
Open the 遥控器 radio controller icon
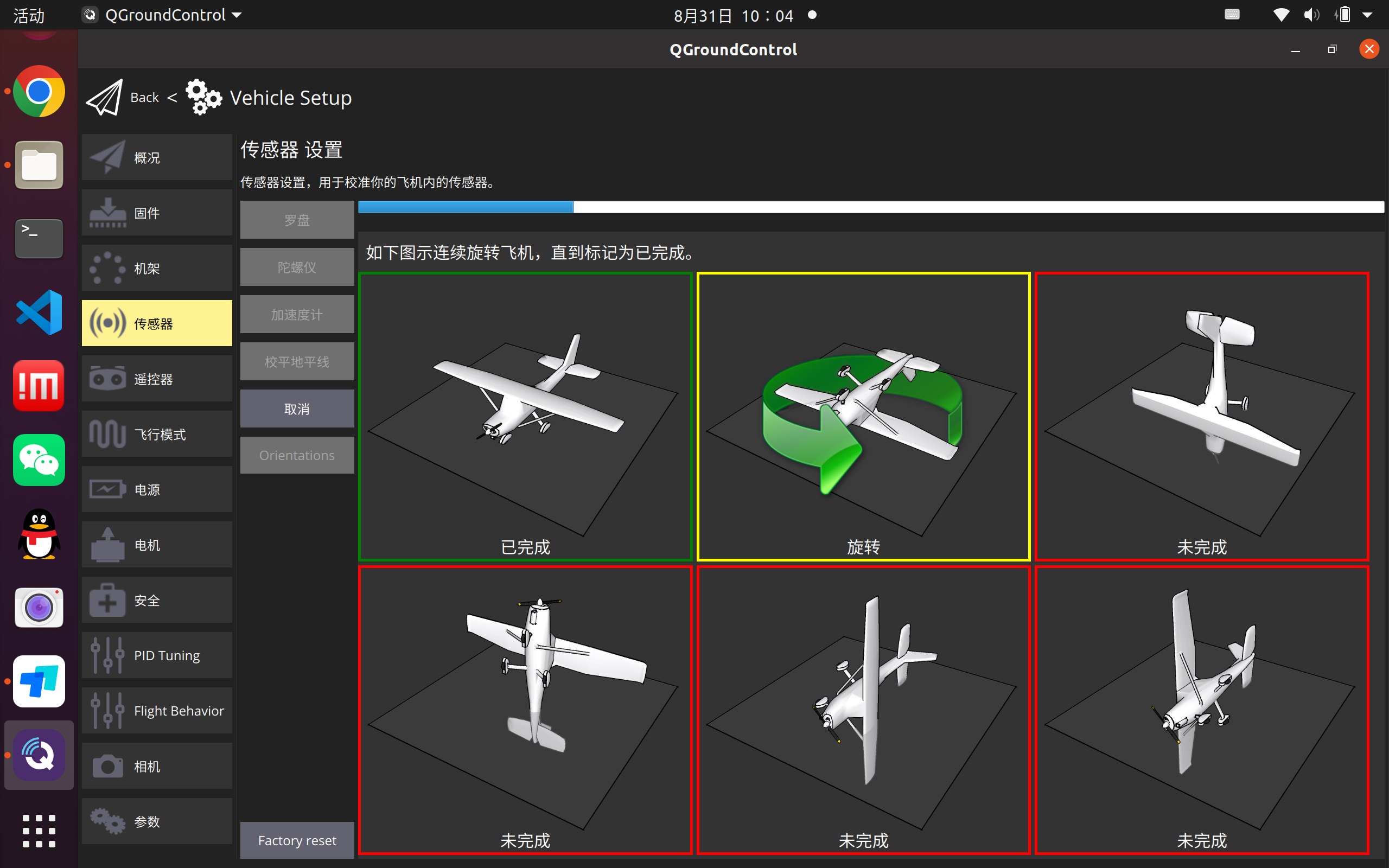(x=107, y=379)
